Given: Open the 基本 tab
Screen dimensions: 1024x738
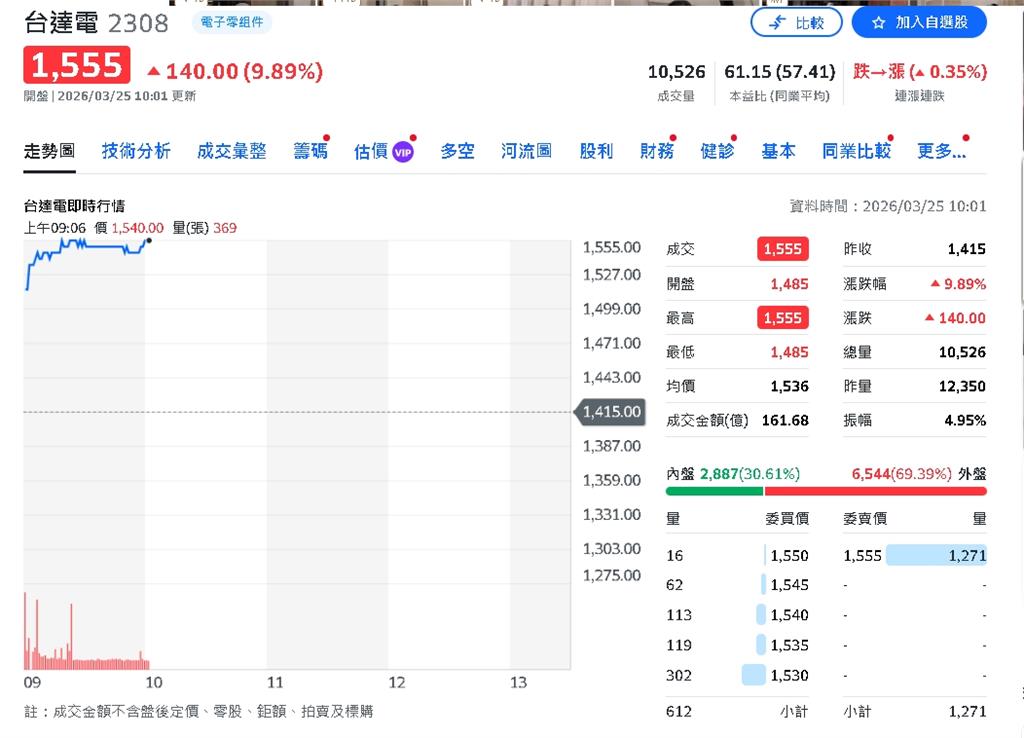Looking at the screenshot, I should pos(778,151).
